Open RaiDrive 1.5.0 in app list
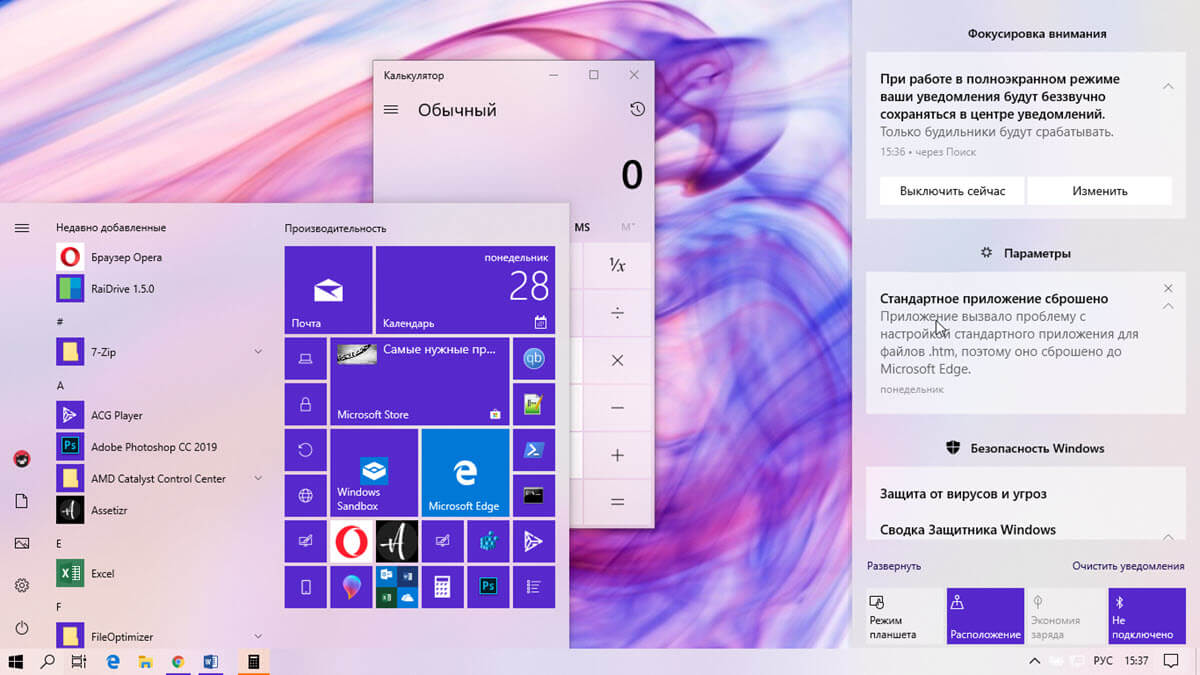This screenshot has width=1200, height=675. tap(161, 289)
